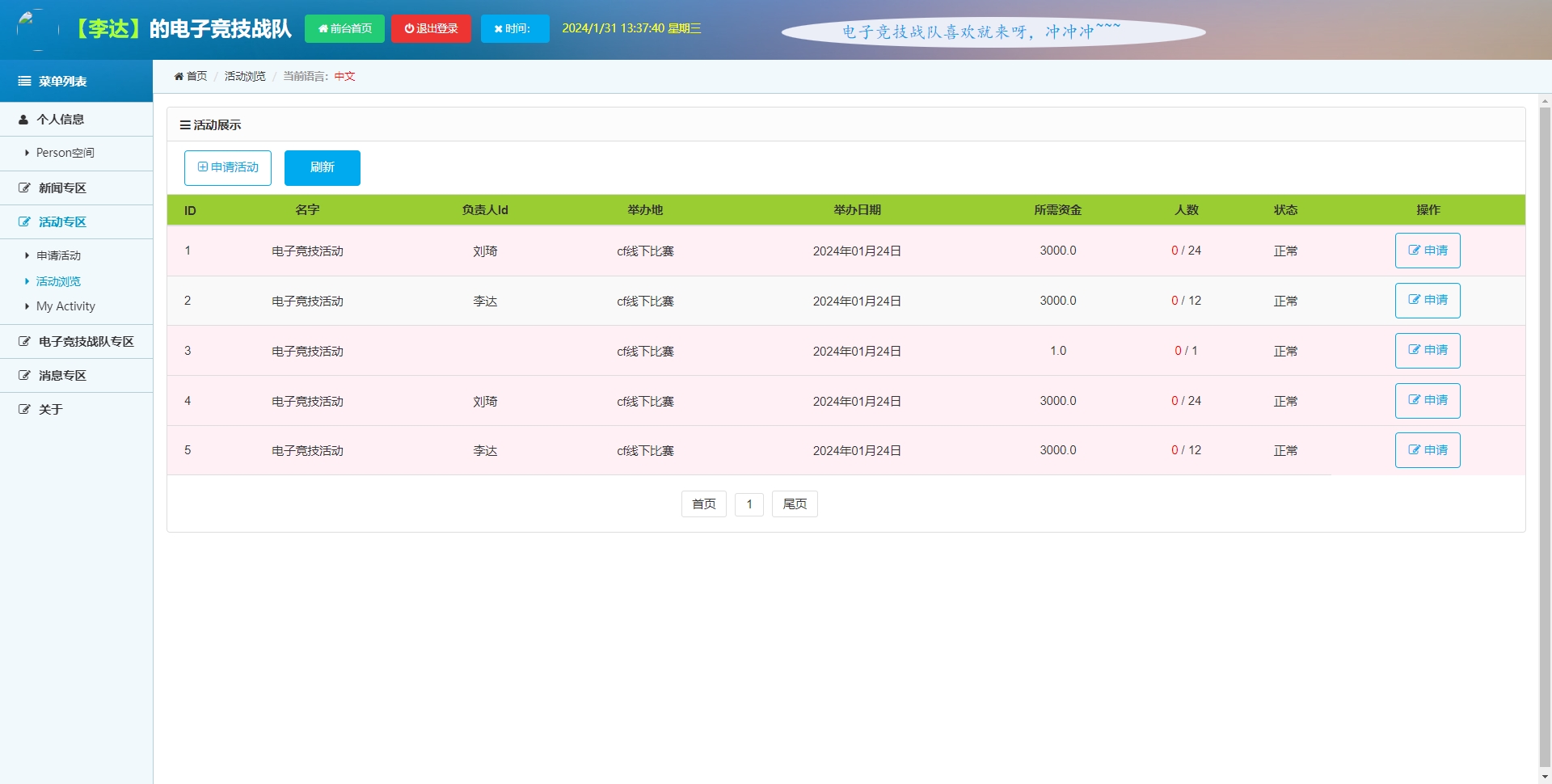
Task: Select 活动浏览 in the sidebar submenu
Action: [x=58, y=281]
